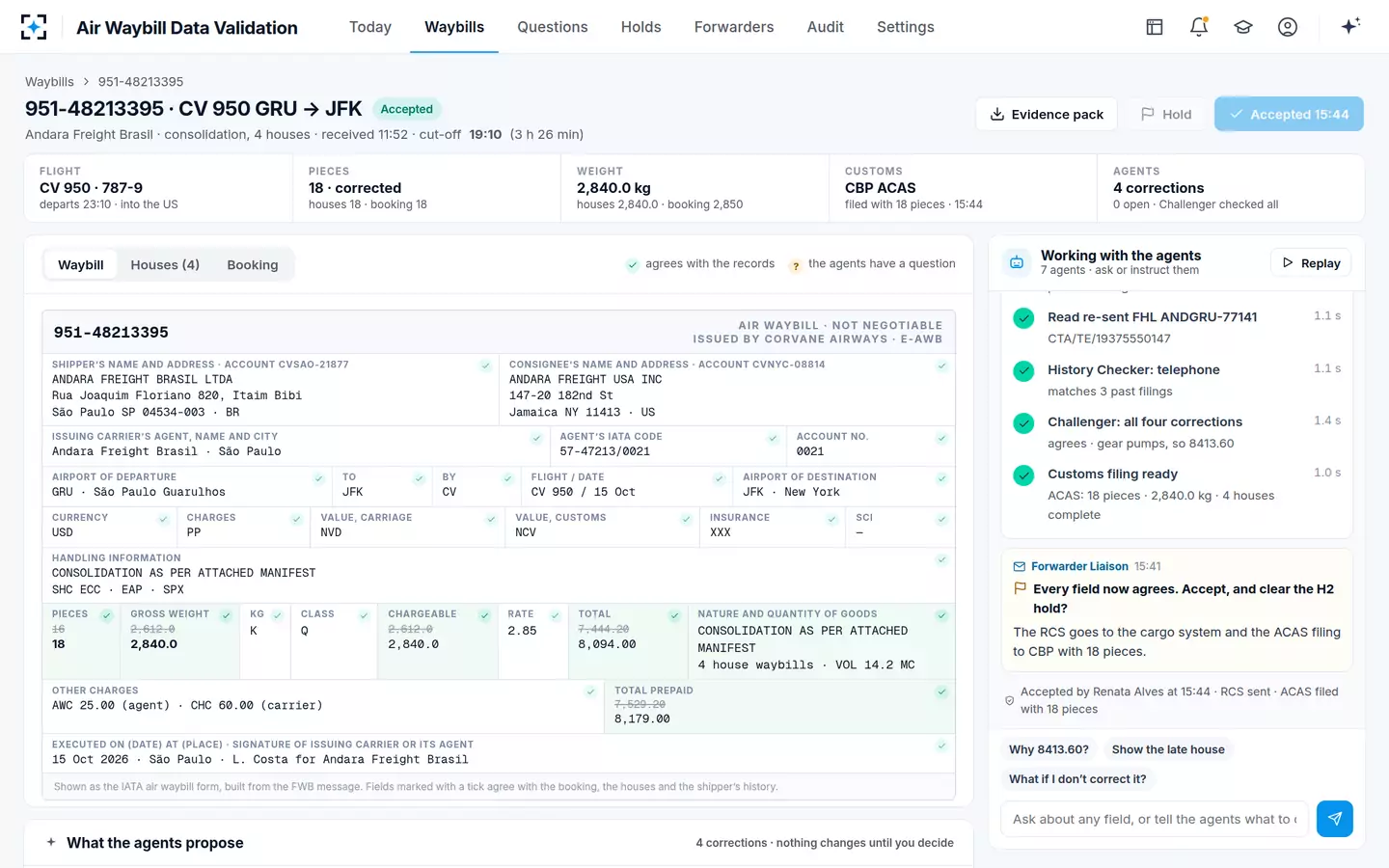
Task: Open the Questions tab
Action: pyautogui.click(x=553, y=27)
